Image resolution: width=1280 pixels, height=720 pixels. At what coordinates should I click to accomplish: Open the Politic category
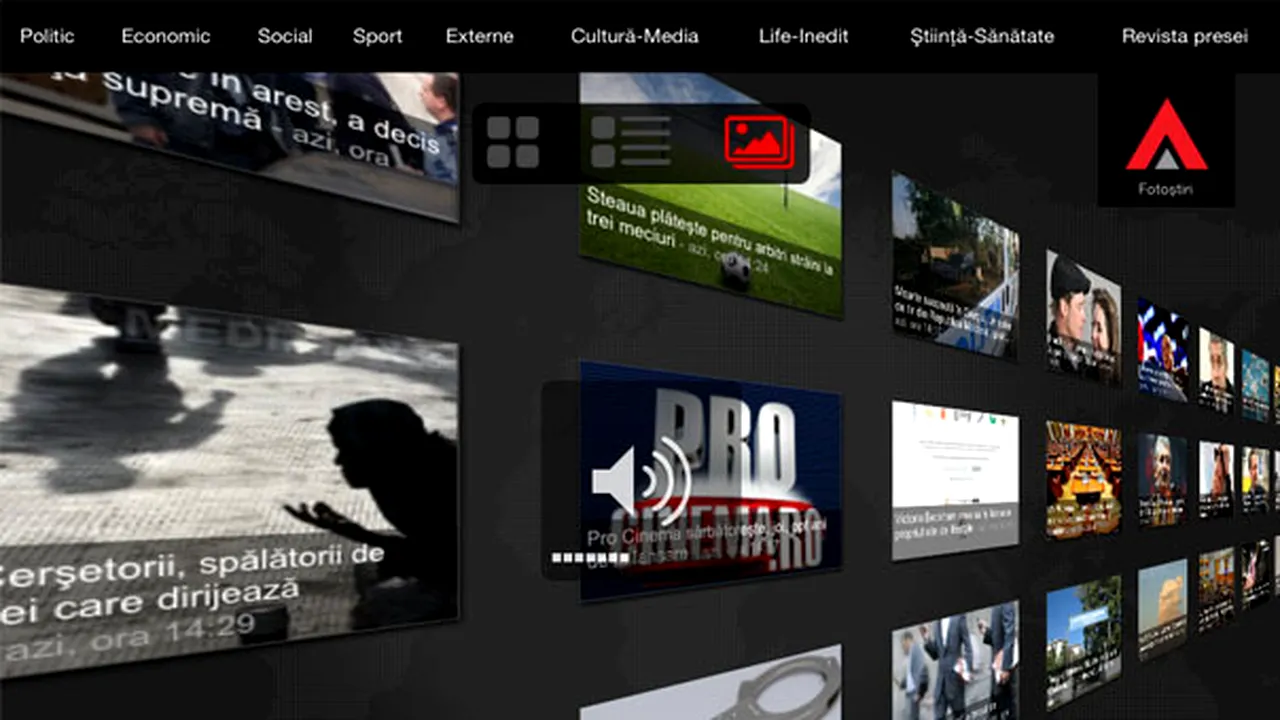[x=47, y=36]
